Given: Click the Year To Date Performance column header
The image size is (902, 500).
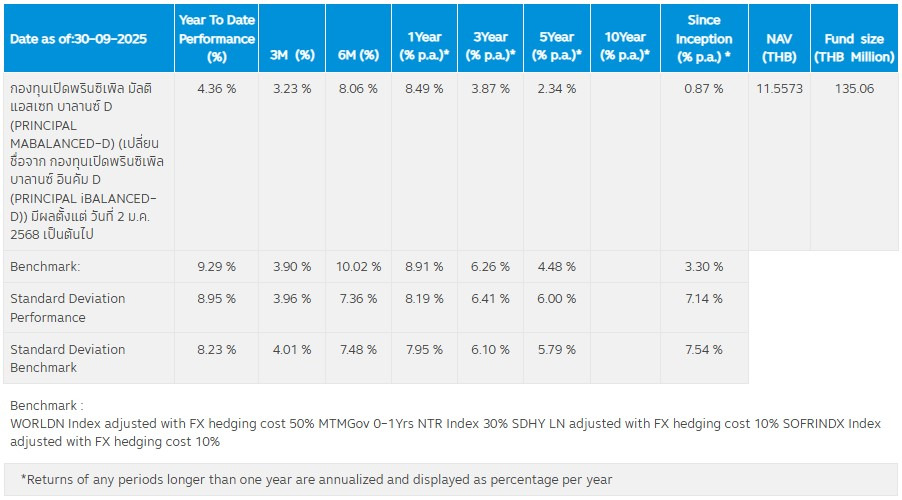Looking at the screenshot, I should (216, 38).
